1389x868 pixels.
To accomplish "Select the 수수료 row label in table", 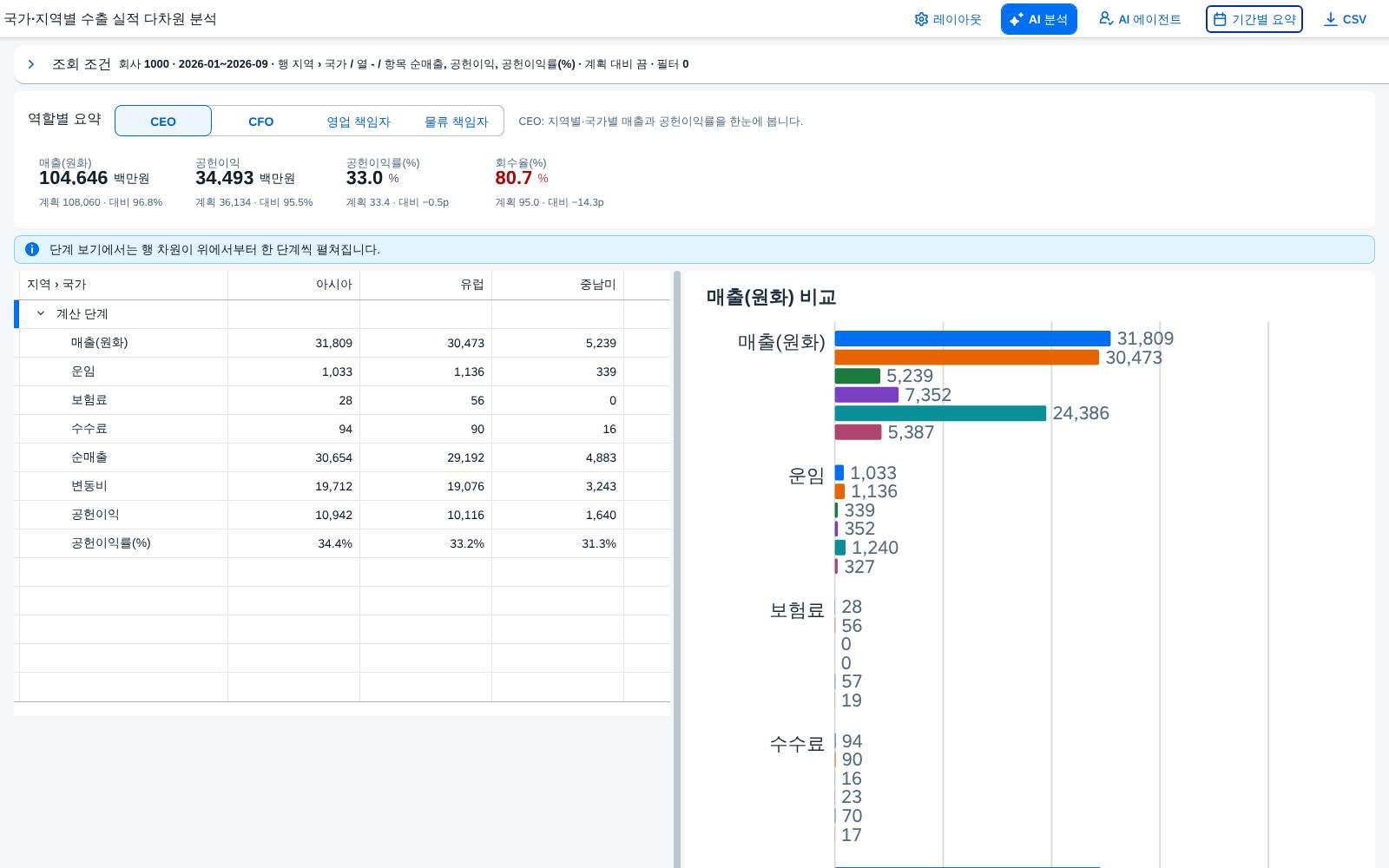I will (x=89, y=429).
